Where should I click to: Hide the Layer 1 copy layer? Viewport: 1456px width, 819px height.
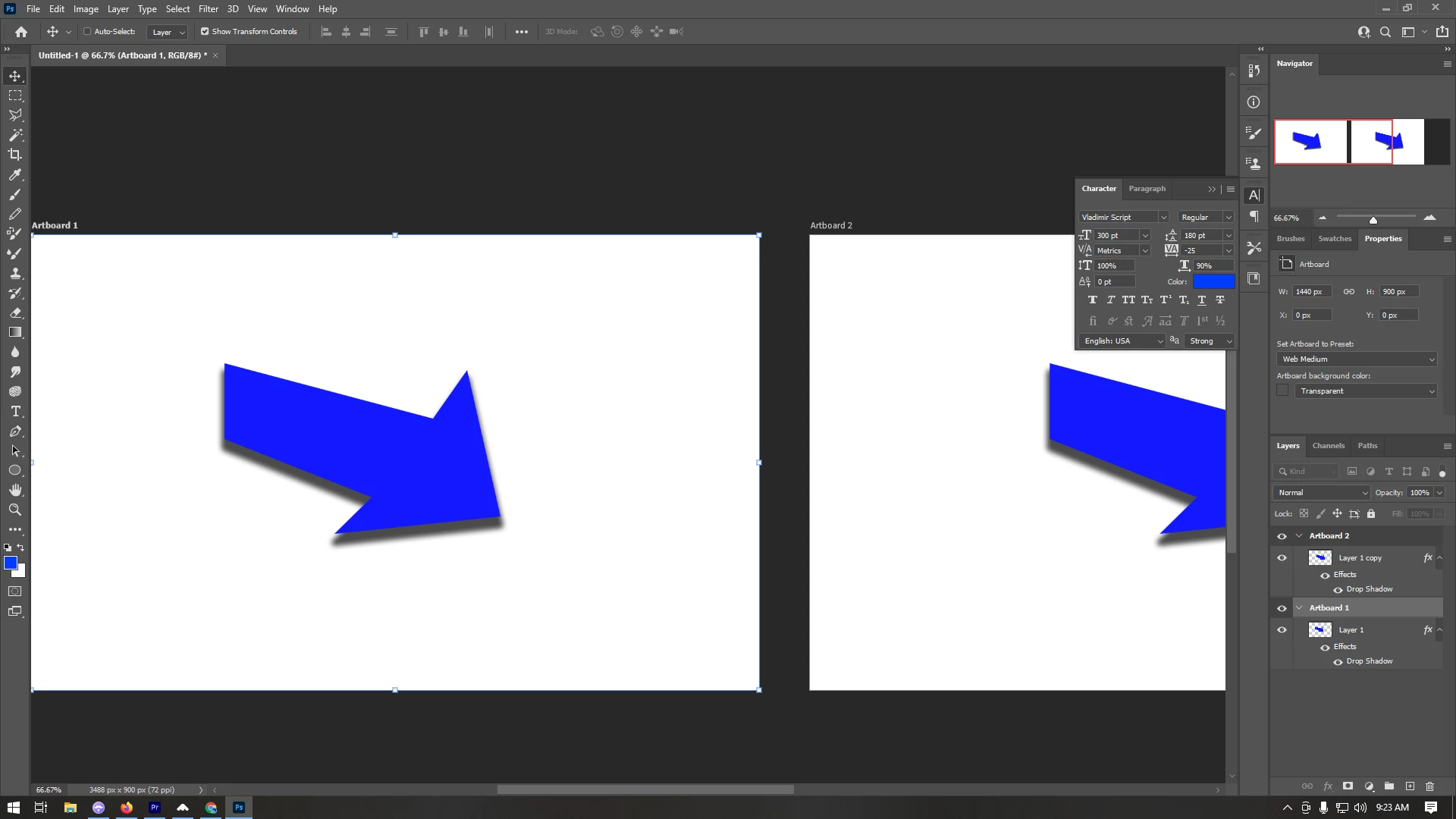click(x=1282, y=558)
